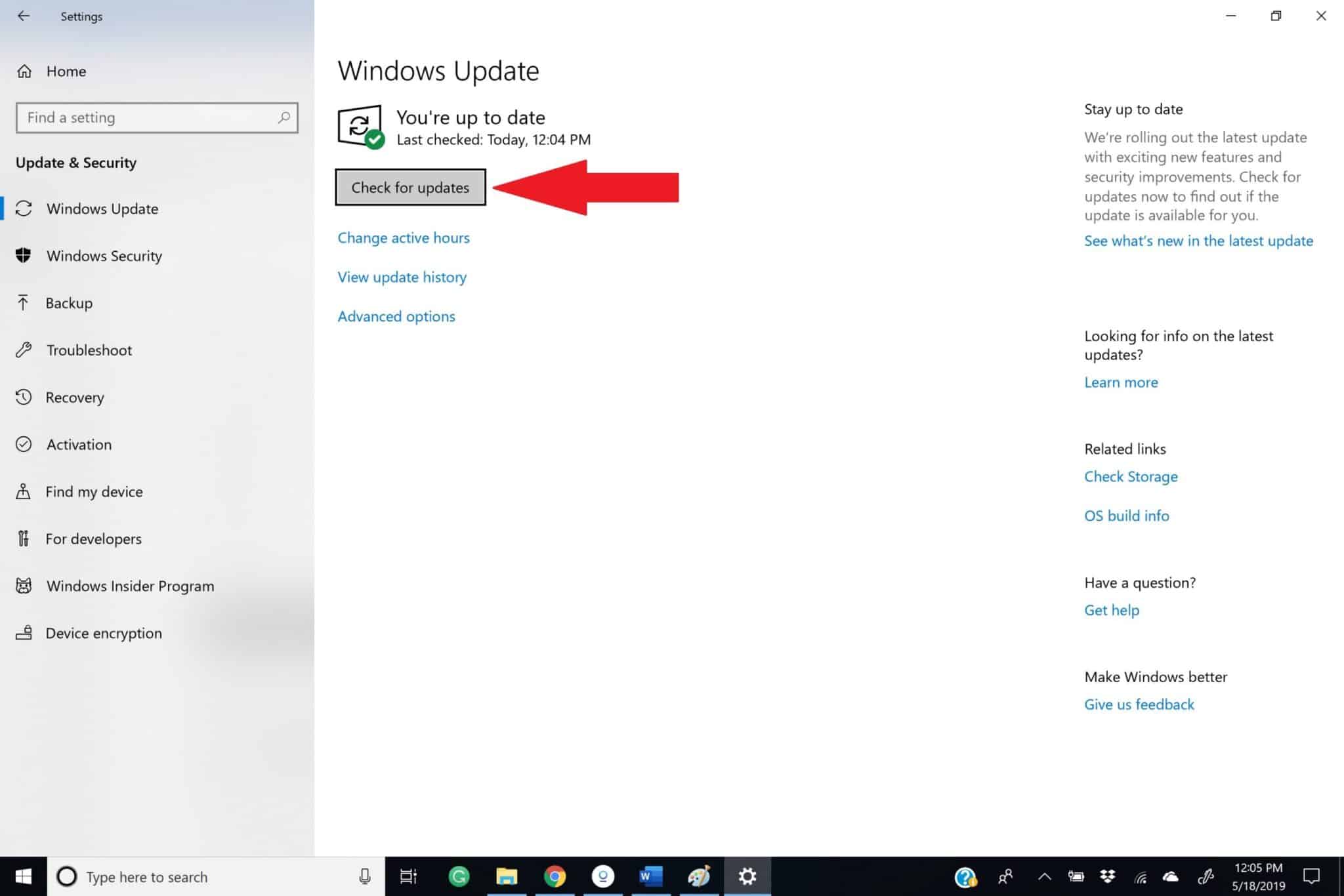Click the Find a setting search box
The image size is (1344, 896).
point(156,117)
